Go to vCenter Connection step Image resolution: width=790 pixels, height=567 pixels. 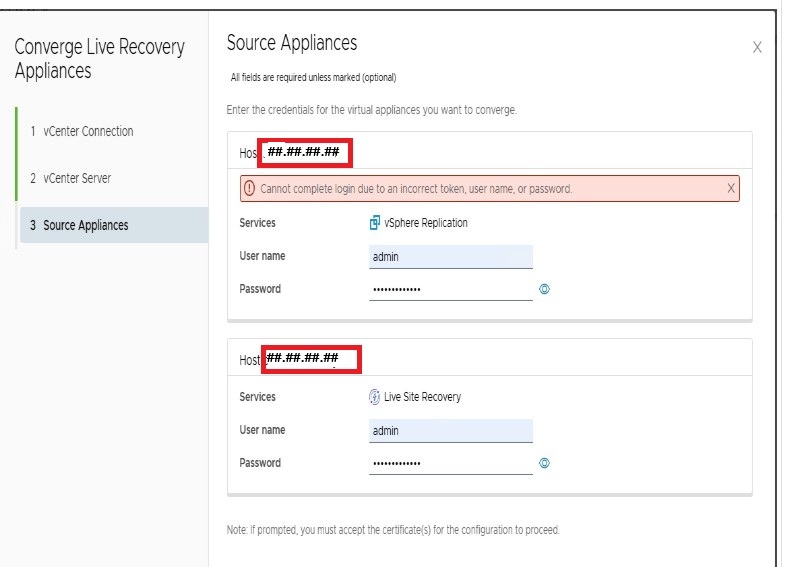[x=88, y=131]
